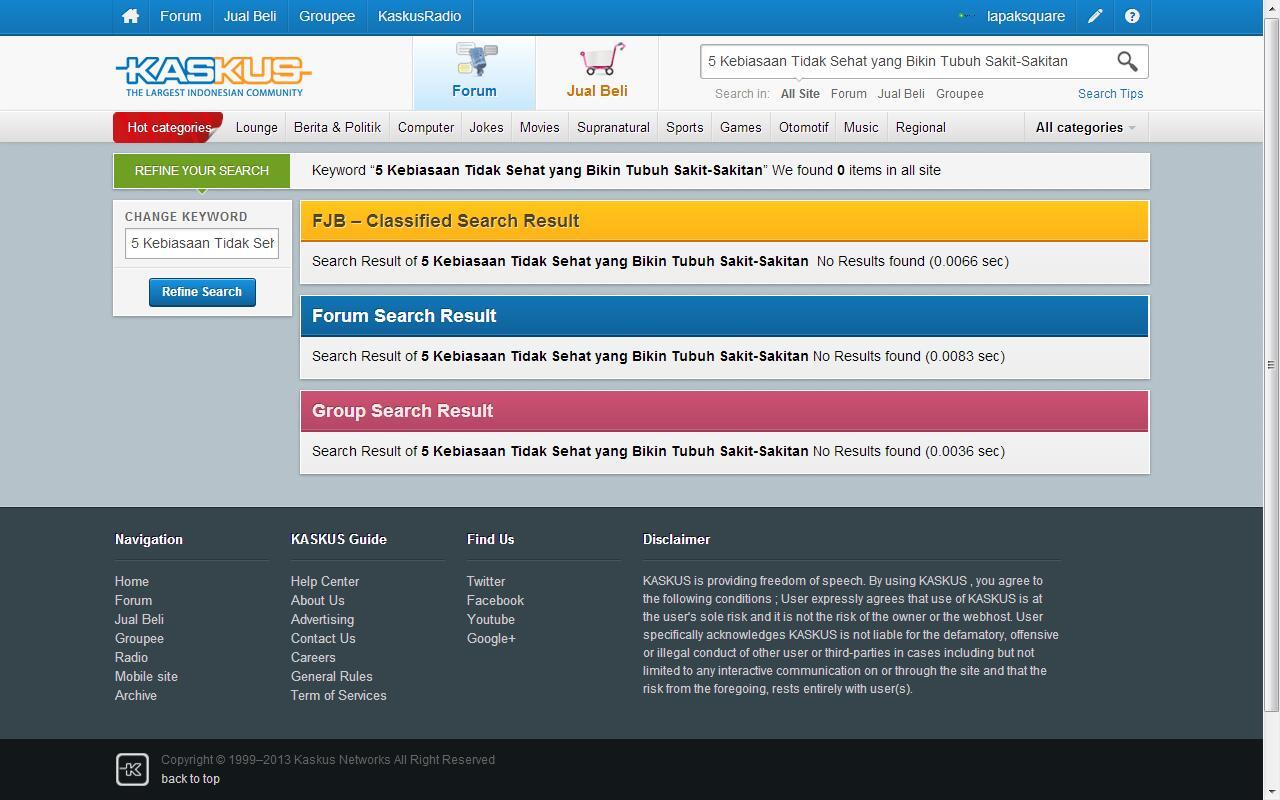Open Youtube link
Viewport: 1280px width, 800px height.
coord(491,619)
